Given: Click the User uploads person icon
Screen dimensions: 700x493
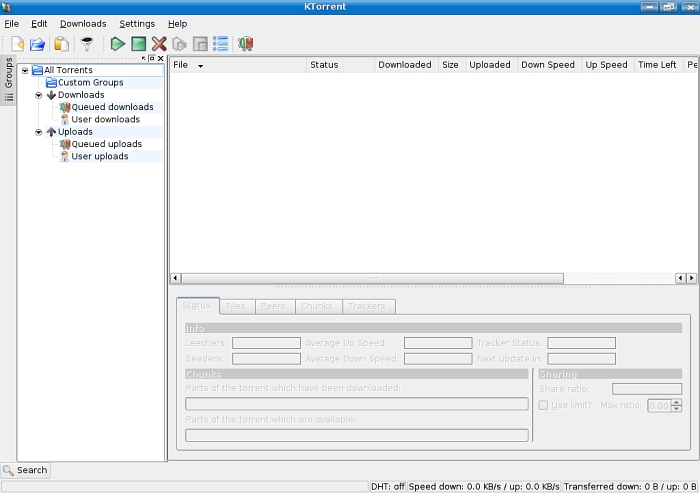Looking at the screenshot, I should tap(65, 156).
